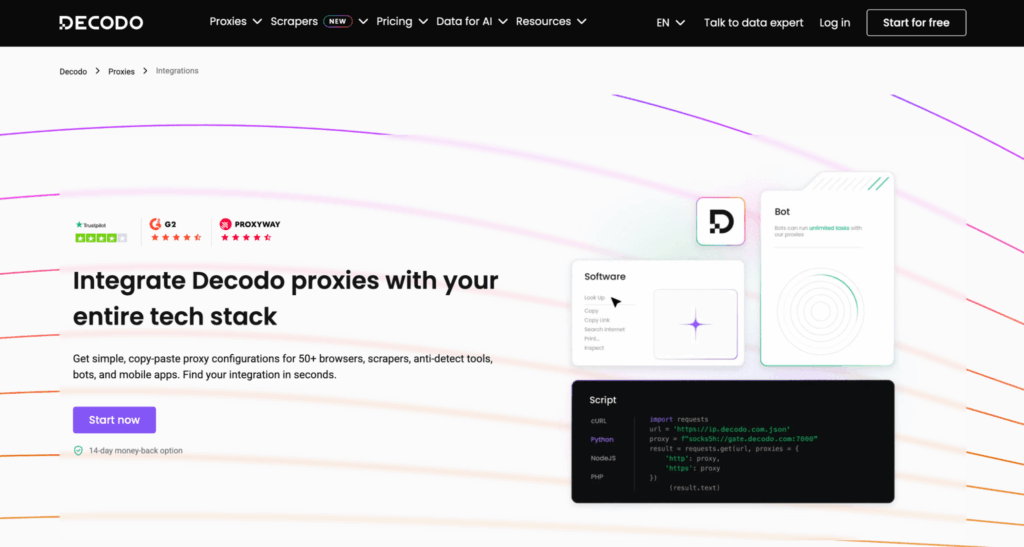Click the concentric circles graphic in Bot card

coord(820,311)
